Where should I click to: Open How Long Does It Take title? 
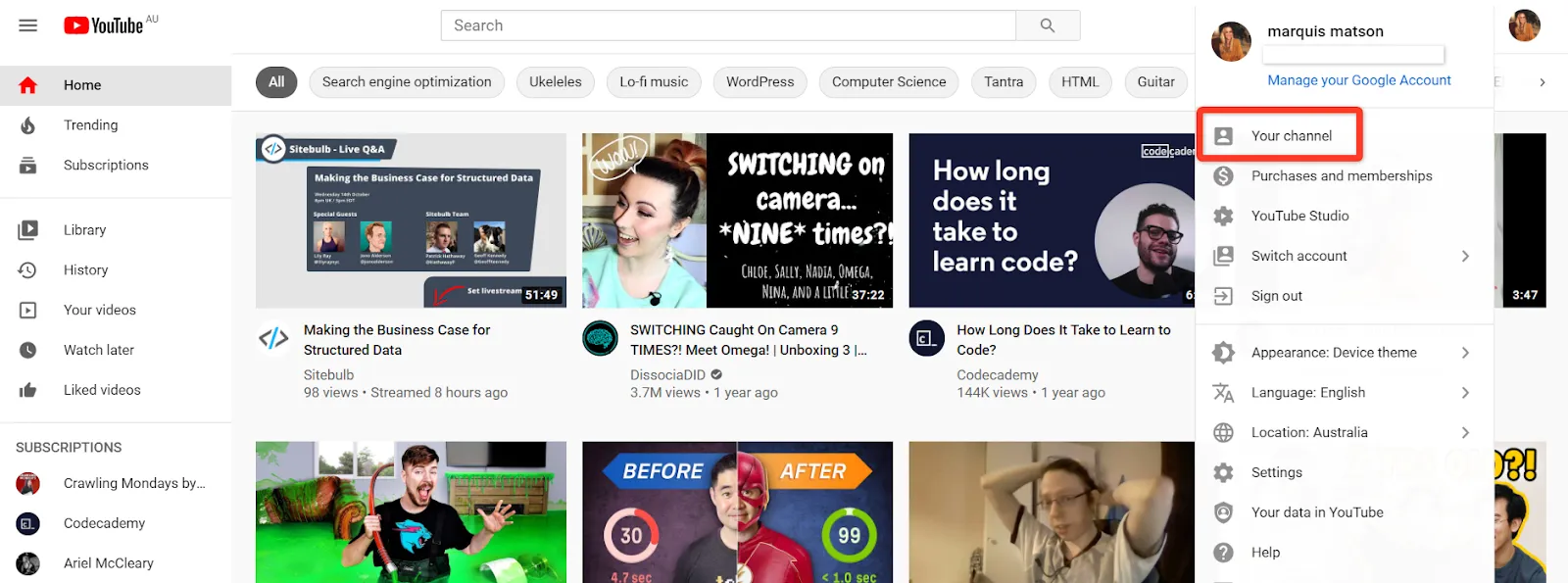click(x=1063, y=340)
